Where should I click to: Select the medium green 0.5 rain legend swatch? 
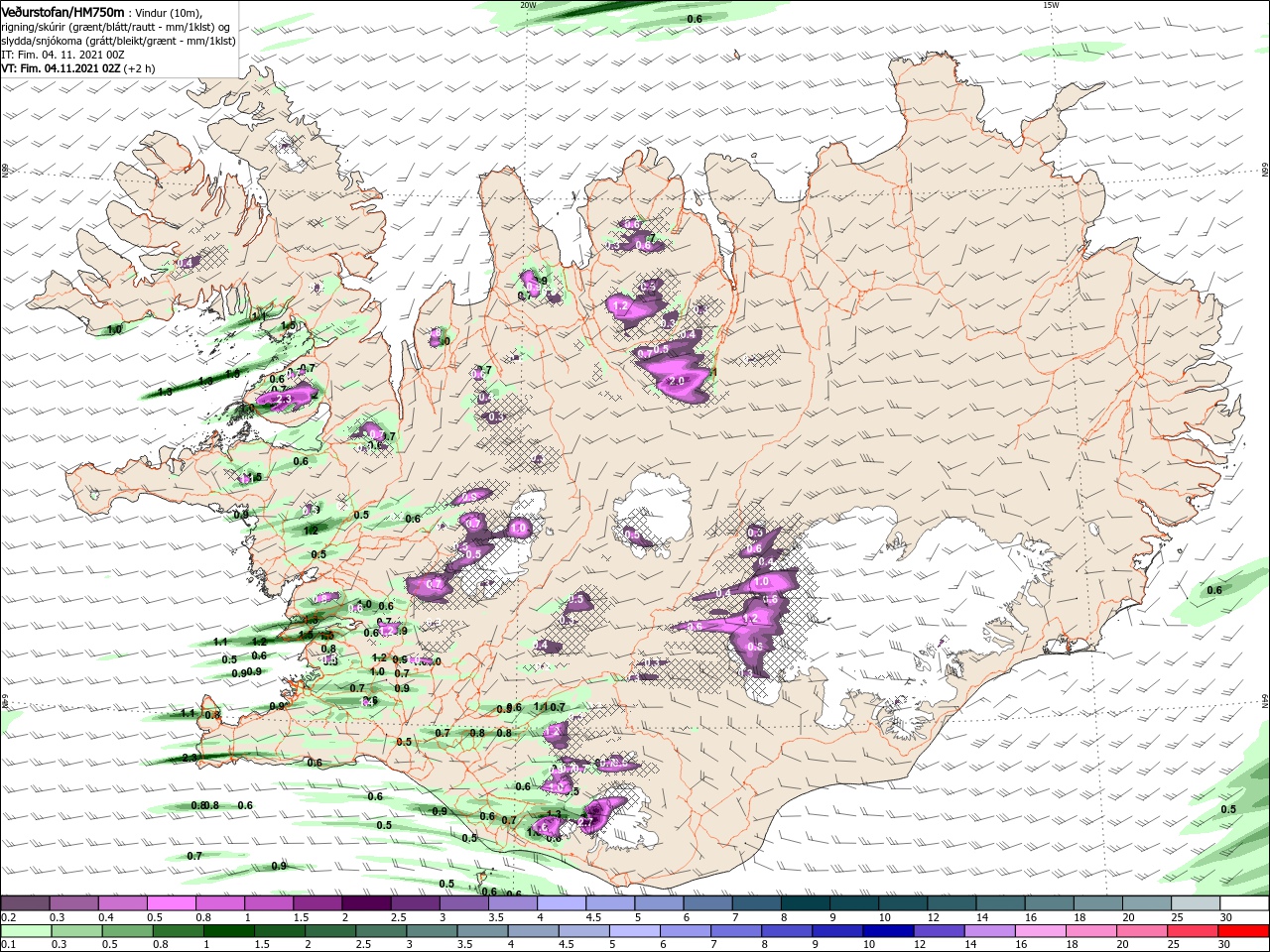click(127, 931)
